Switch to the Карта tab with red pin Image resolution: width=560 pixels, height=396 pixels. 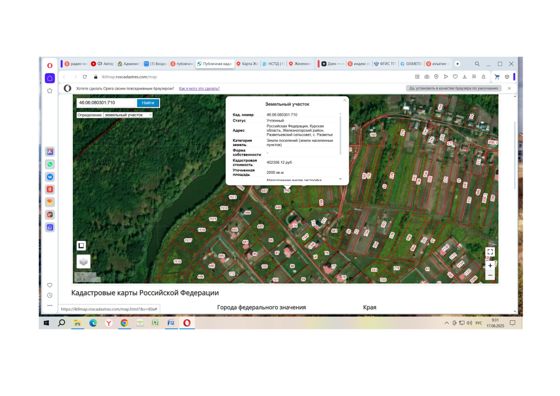[247, 64]
